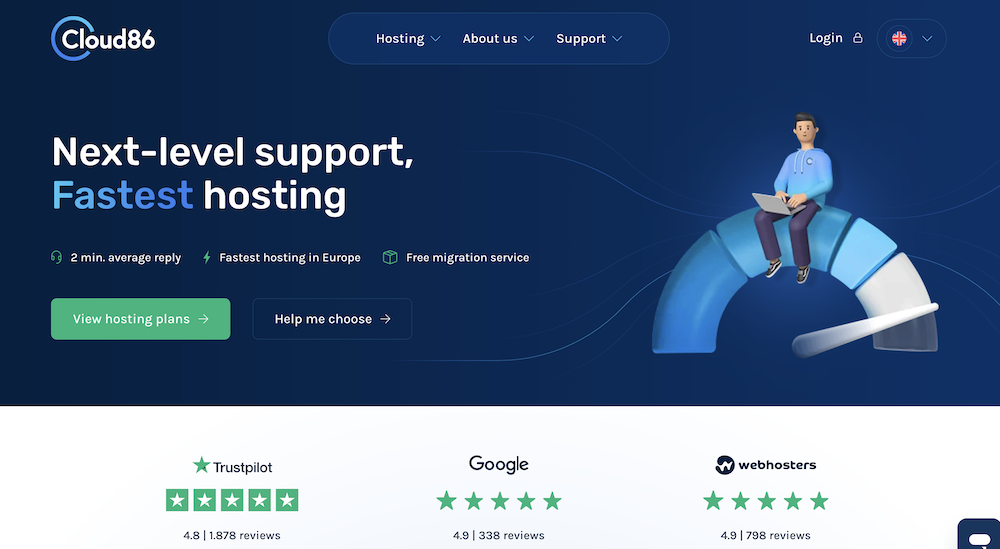Screen dimensions: 1000x549
Task: Click the lightning bolt icon for fastest hosting
Action: tap(207, 257)
